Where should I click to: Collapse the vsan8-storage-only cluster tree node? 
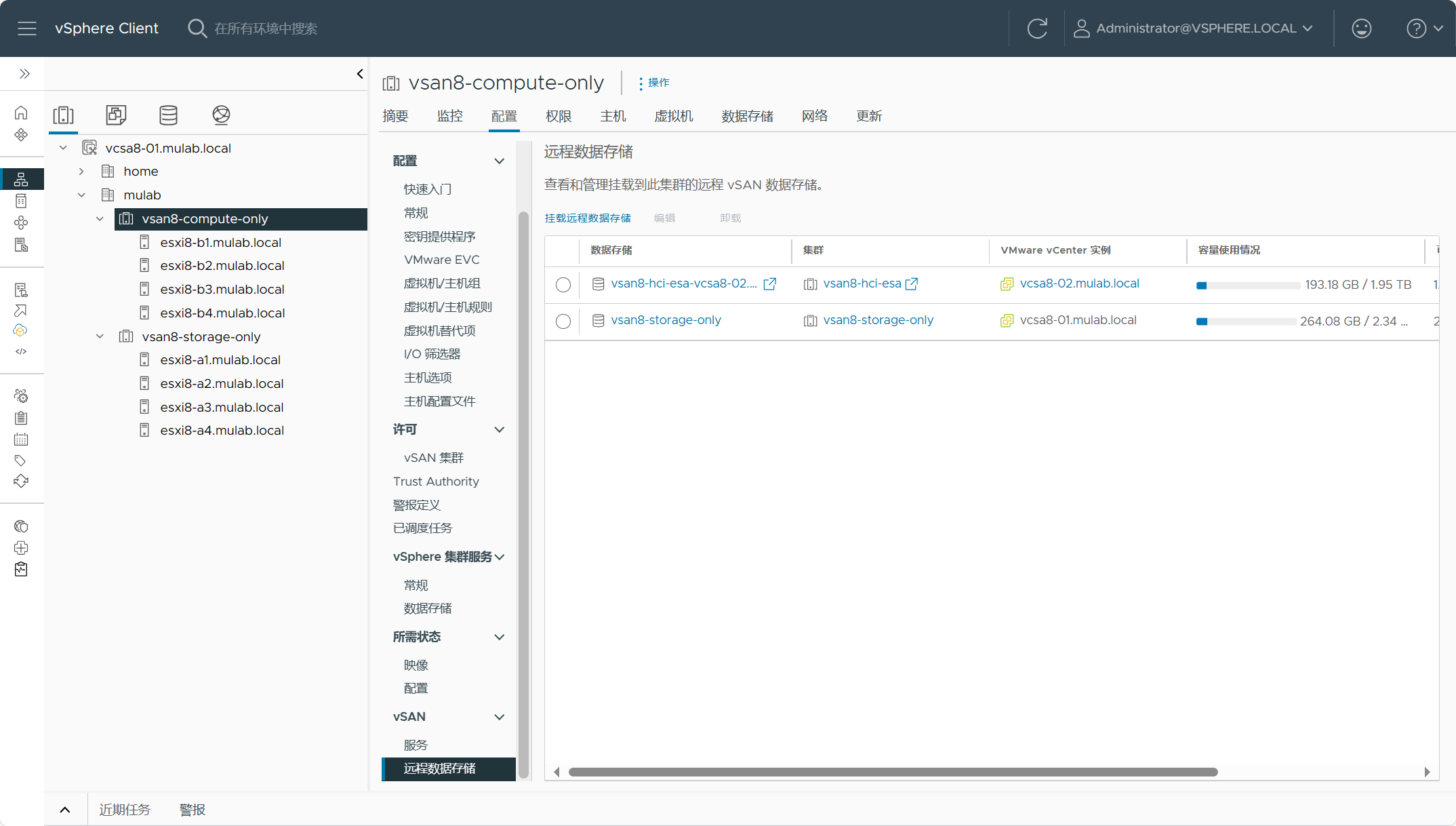[x=100, y=336]
